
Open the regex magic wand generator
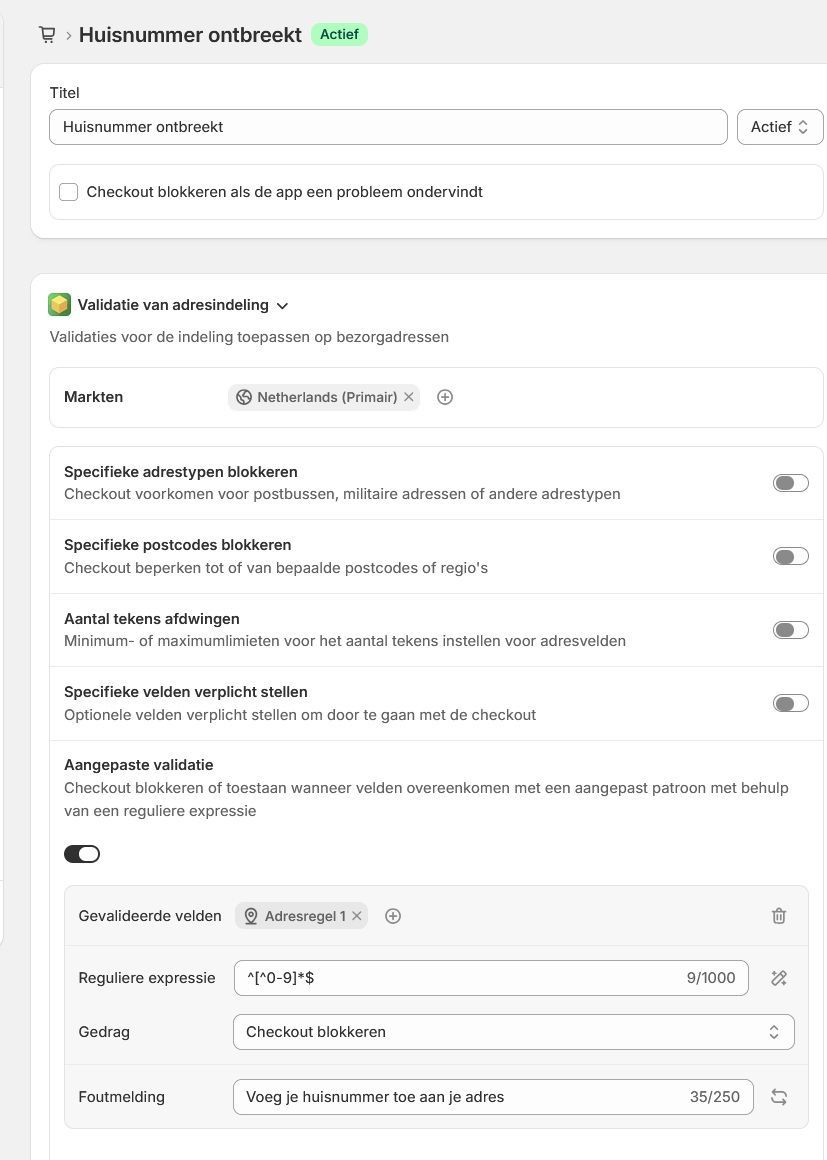pos(779,978)
